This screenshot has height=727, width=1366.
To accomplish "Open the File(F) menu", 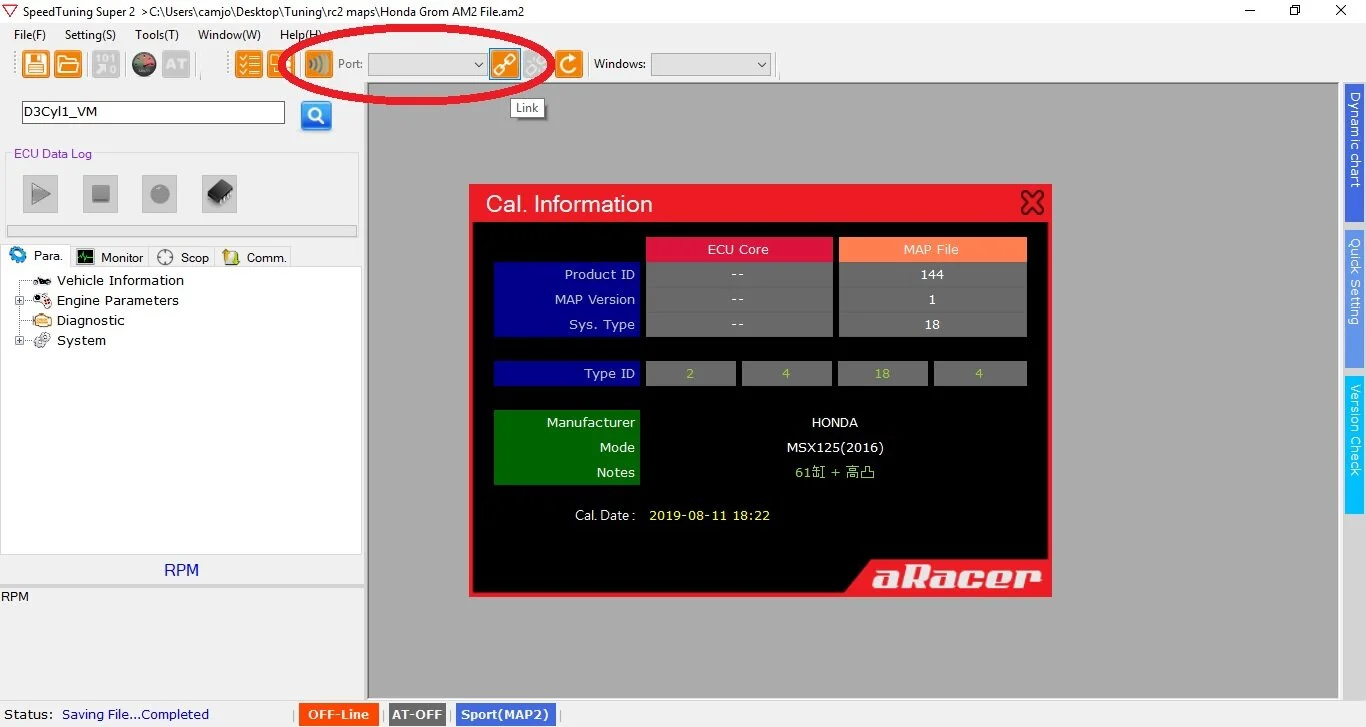I will [30, 35].
